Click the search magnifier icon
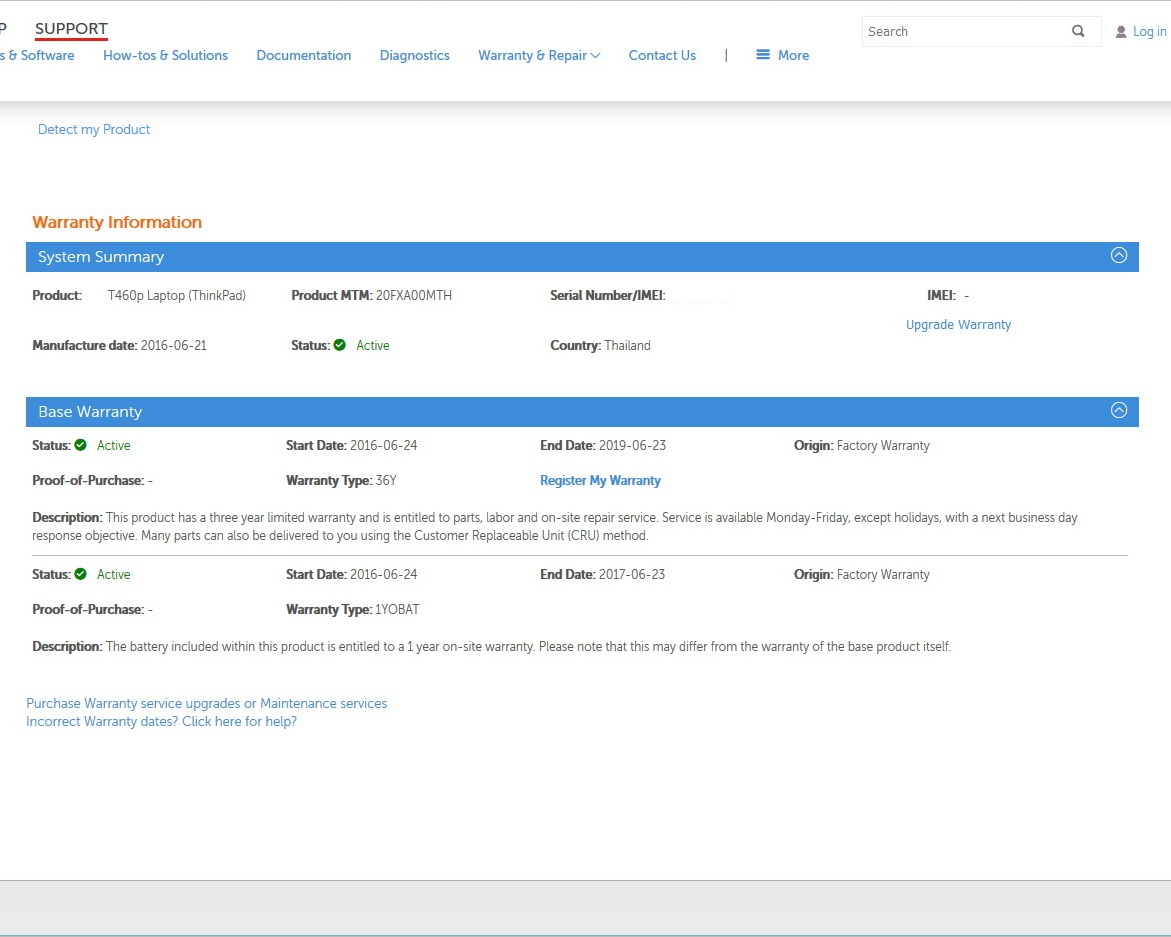Image resolution: width=1171 pixels, height=937 pixels. pos(1078,31)
